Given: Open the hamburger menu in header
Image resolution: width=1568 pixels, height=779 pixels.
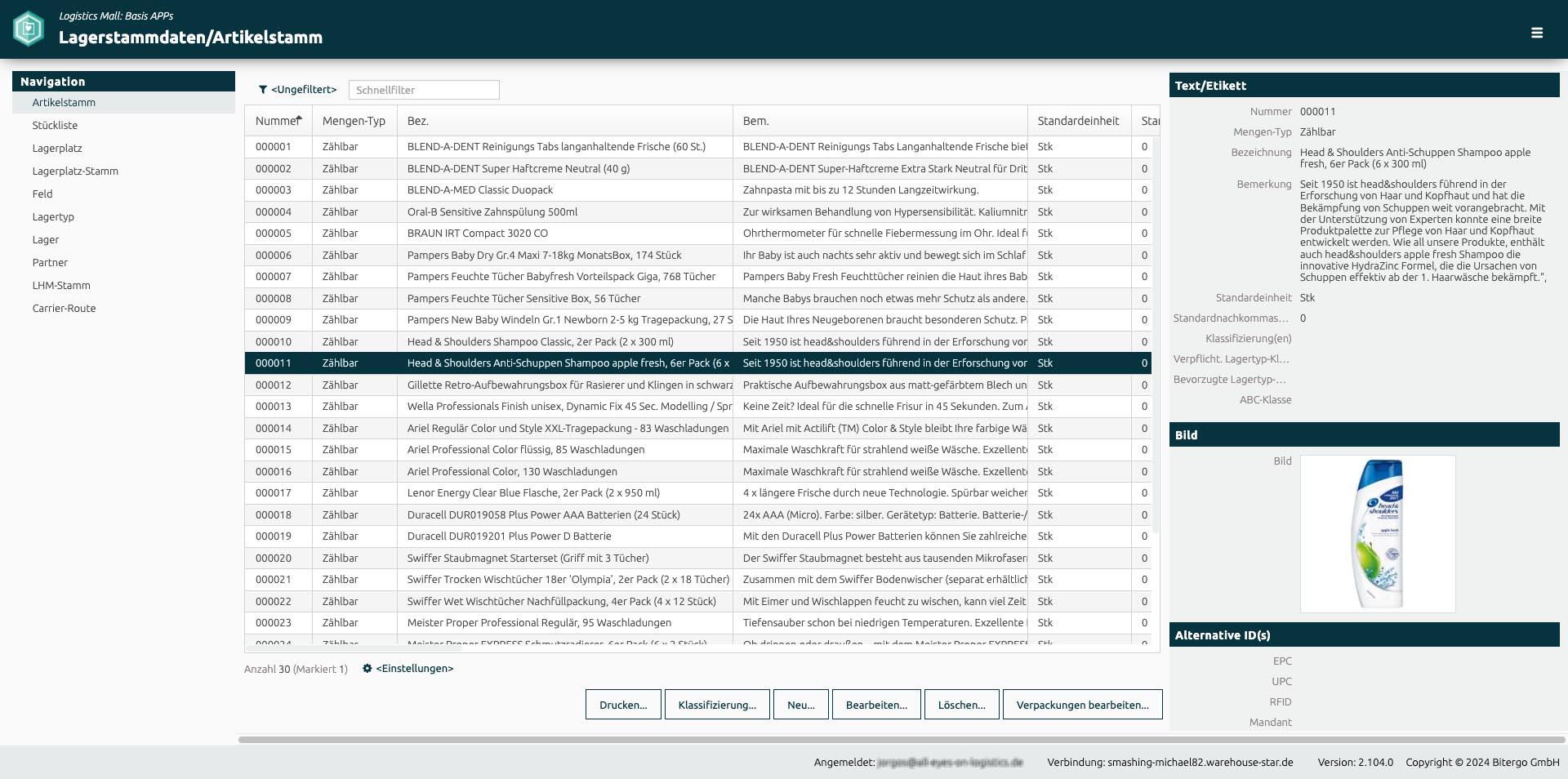Looking at the screenshot, I should (x=1537, y=33).
